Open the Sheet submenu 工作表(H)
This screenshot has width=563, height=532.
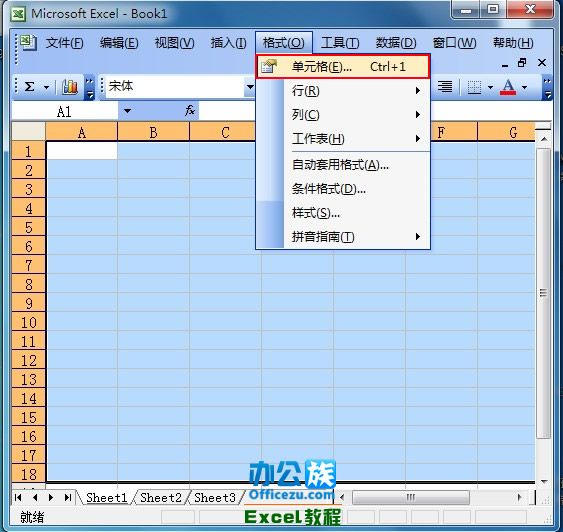343,139
